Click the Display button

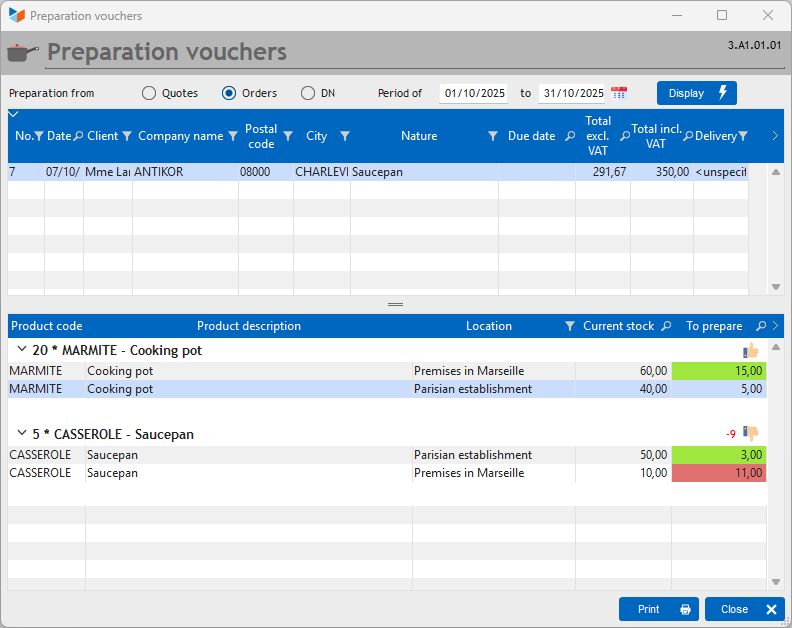point(697,93)
